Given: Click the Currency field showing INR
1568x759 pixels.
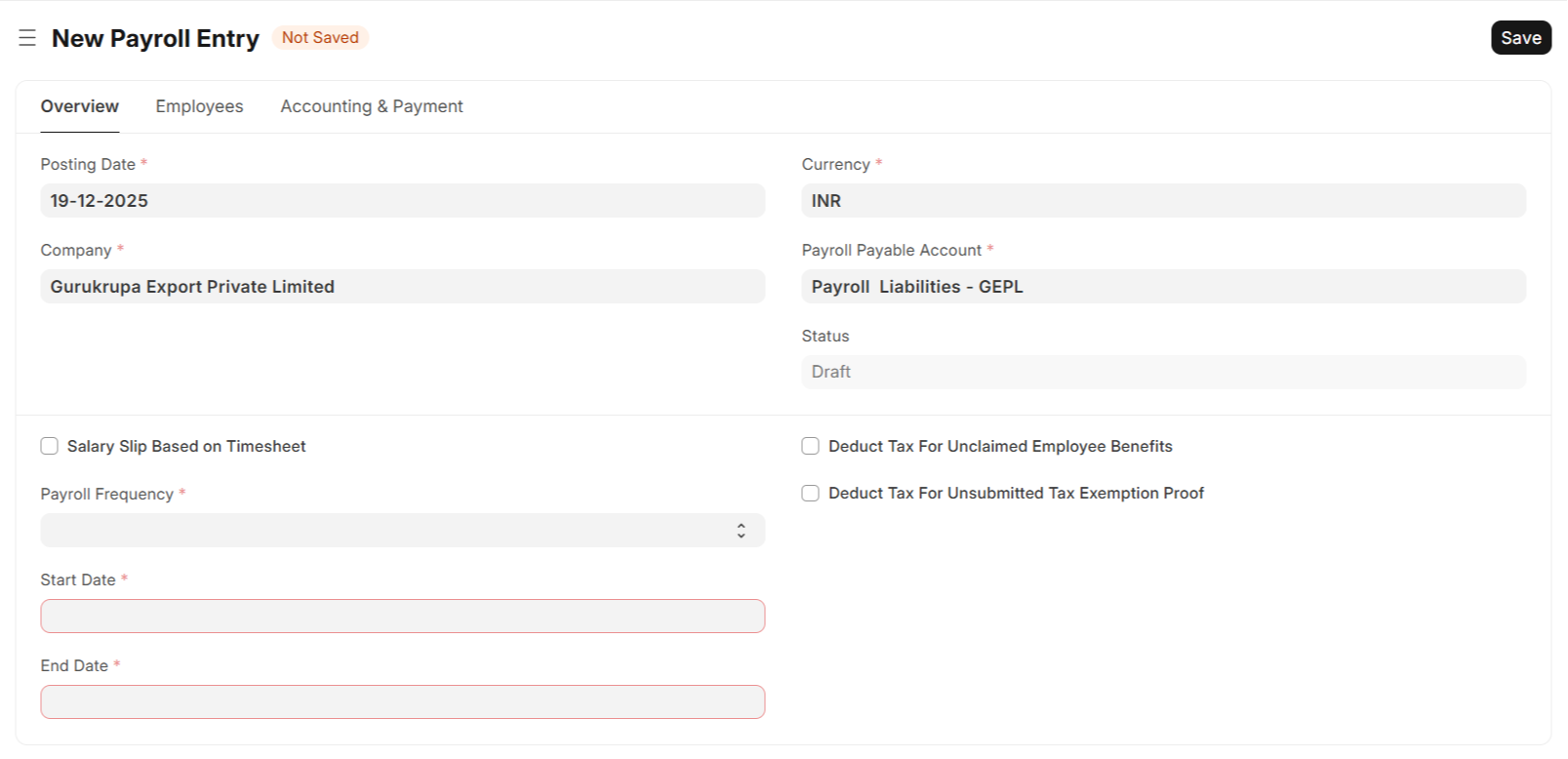Looking at the screenshot, I should (1164, 200).
